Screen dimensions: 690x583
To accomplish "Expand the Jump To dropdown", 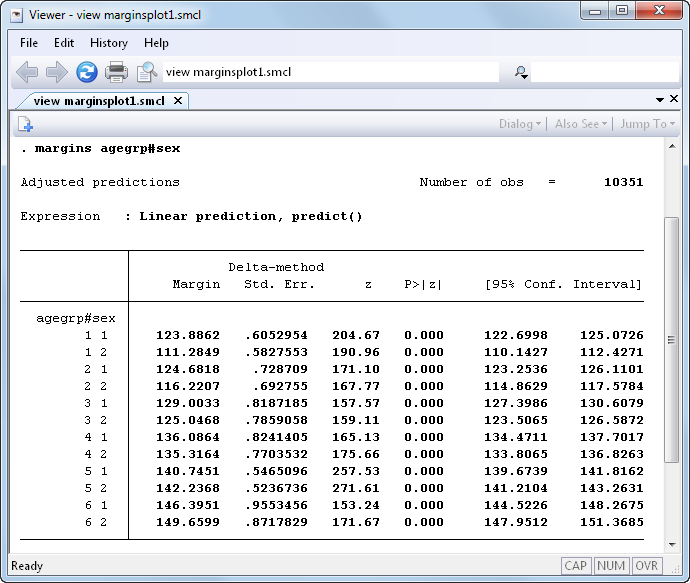I will [647, 124].
